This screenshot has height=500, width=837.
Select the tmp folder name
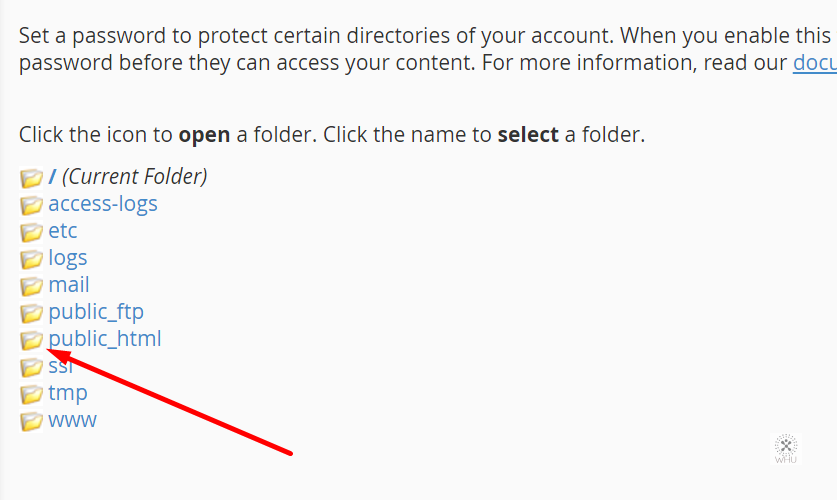tap(68, 393)
